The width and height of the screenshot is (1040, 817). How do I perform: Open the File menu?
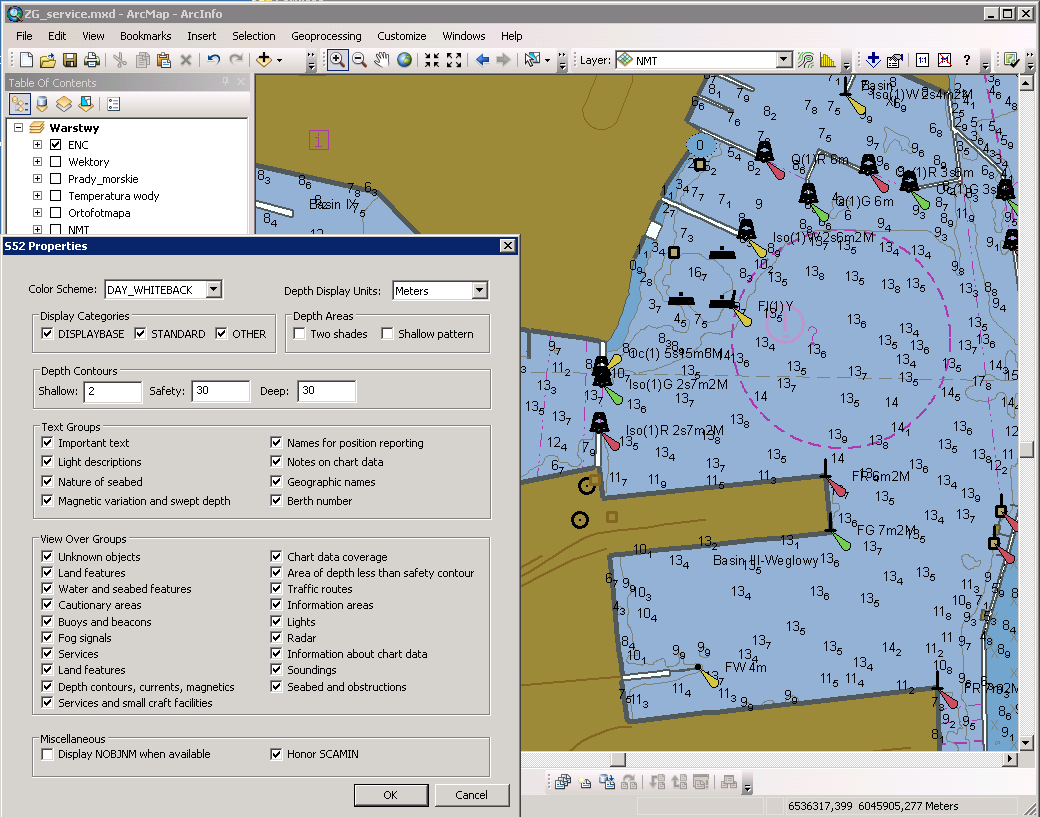(24, 36)
